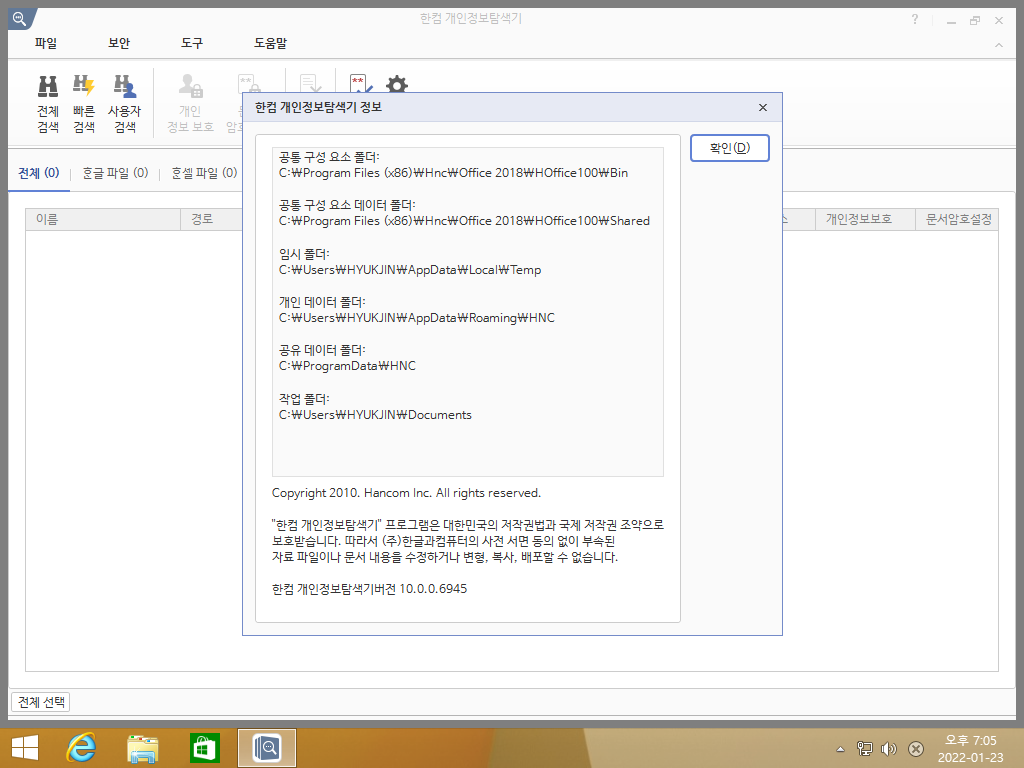
Task: Open Windows Store from taskbar
Action: tap(204, 748)
